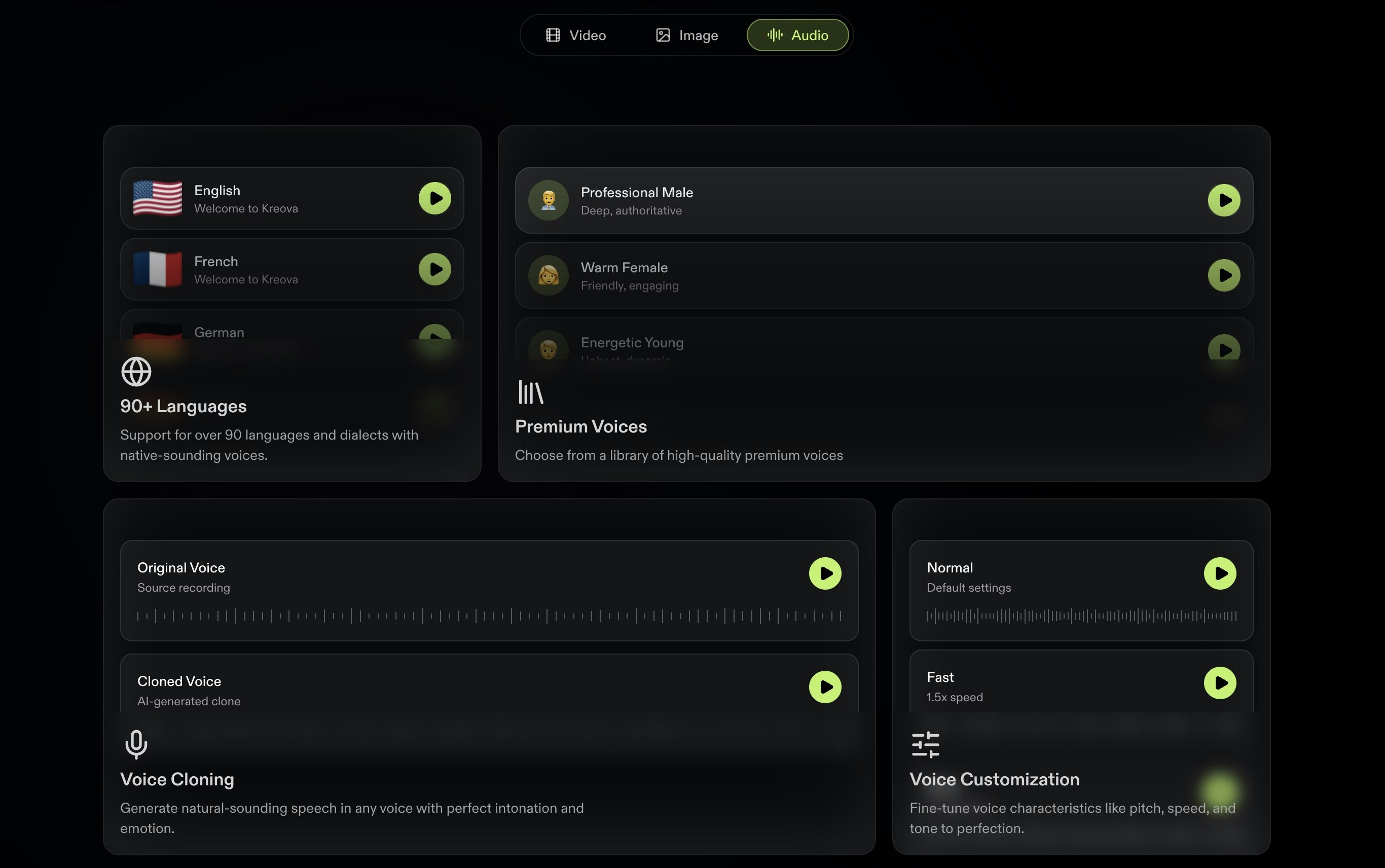Click the Normal settings waveform
This screenshot has height=868, width=1385.
pyautogui.click(x=1081, y=616)
